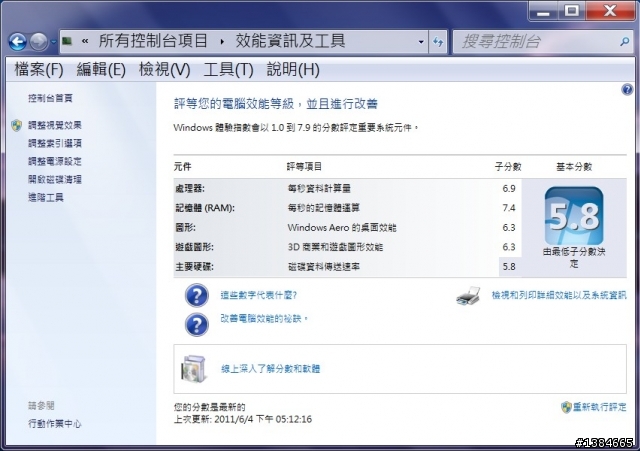This screenshot has height=451, width=640.
Task: Open 進階工具 link
Action: [x=46, y=198]
